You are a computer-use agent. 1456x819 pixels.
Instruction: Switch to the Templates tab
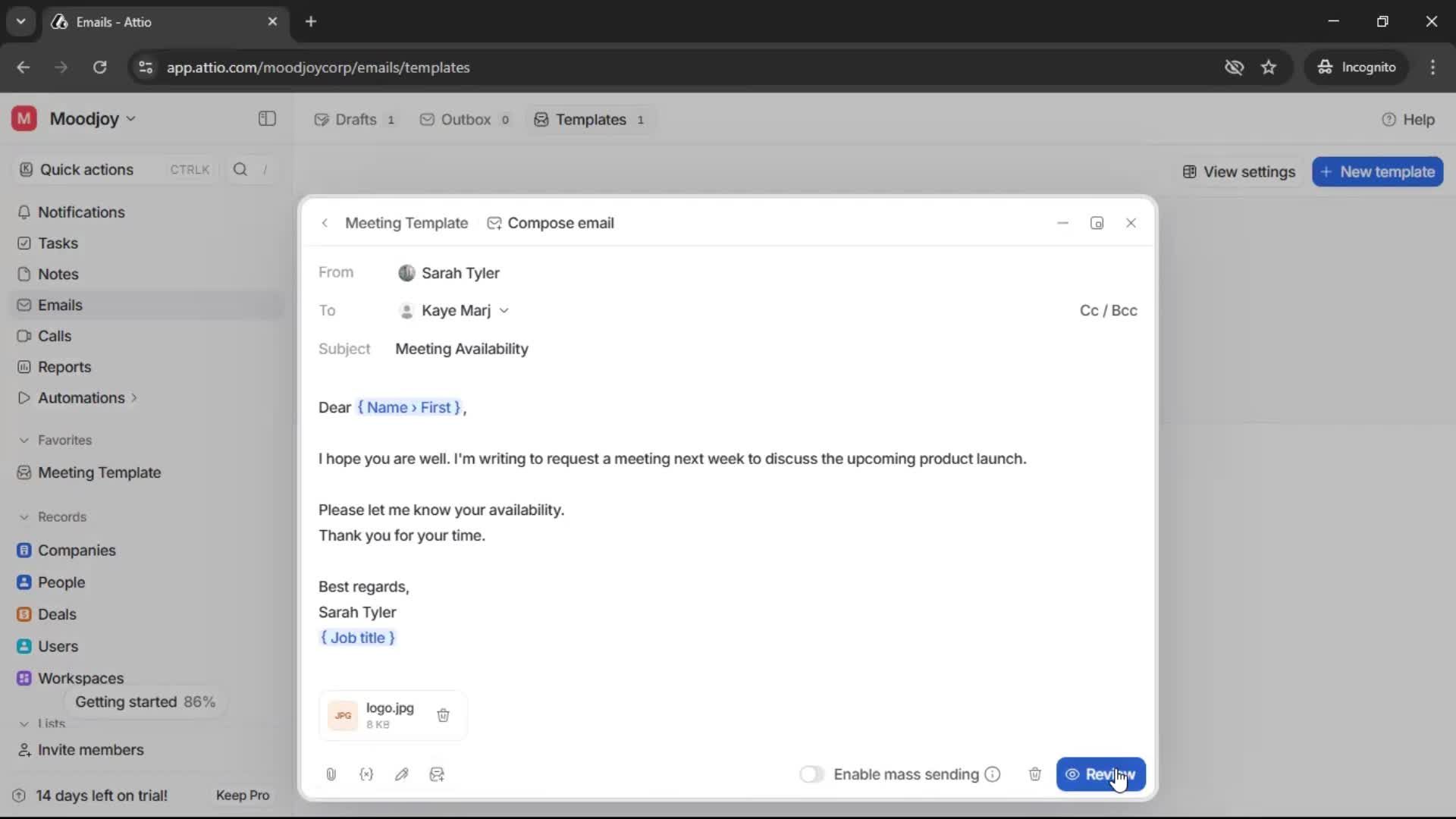click(x=590, y=119)
